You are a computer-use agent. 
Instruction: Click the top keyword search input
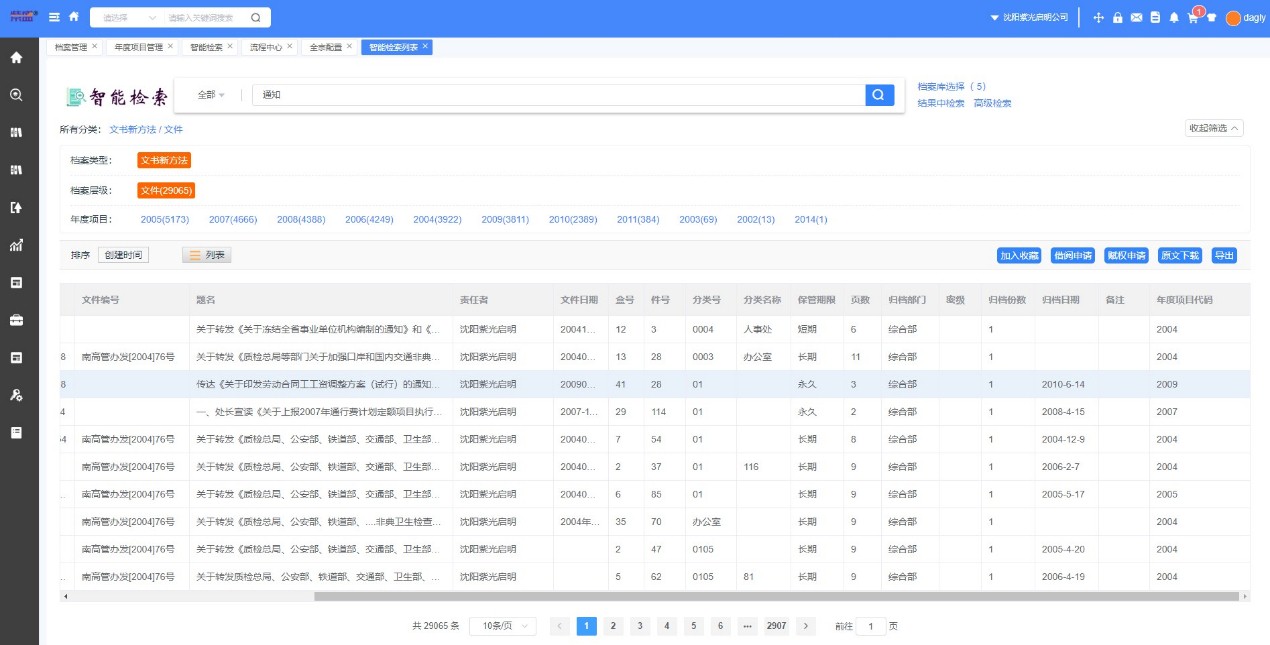(205, 18)
